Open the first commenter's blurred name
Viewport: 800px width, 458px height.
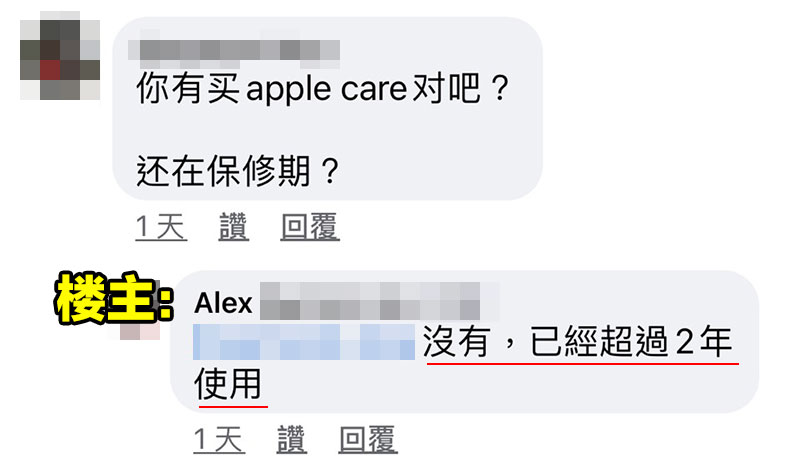tap(234, 49)
